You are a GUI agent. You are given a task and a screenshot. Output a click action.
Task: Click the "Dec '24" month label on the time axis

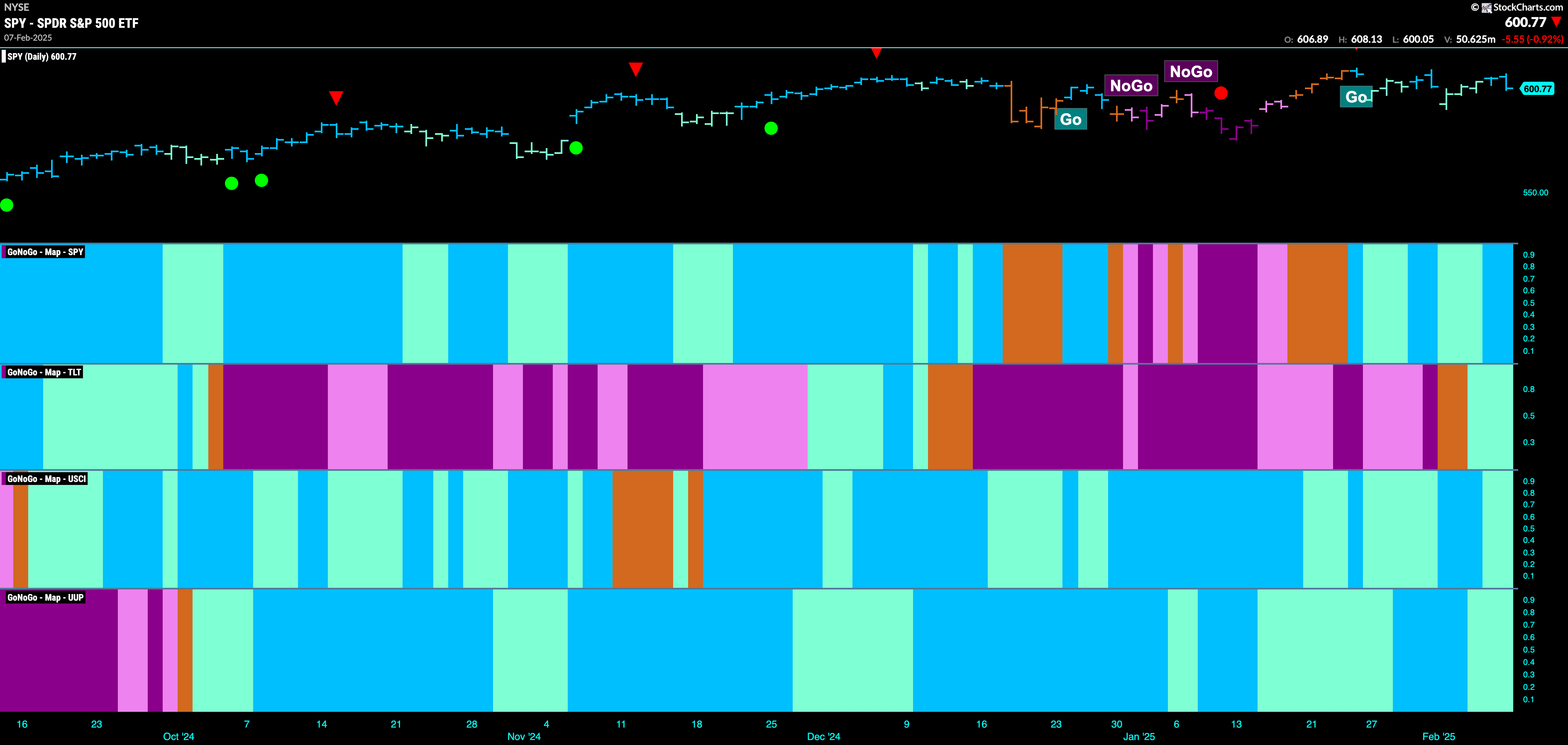tap(823, 736)
